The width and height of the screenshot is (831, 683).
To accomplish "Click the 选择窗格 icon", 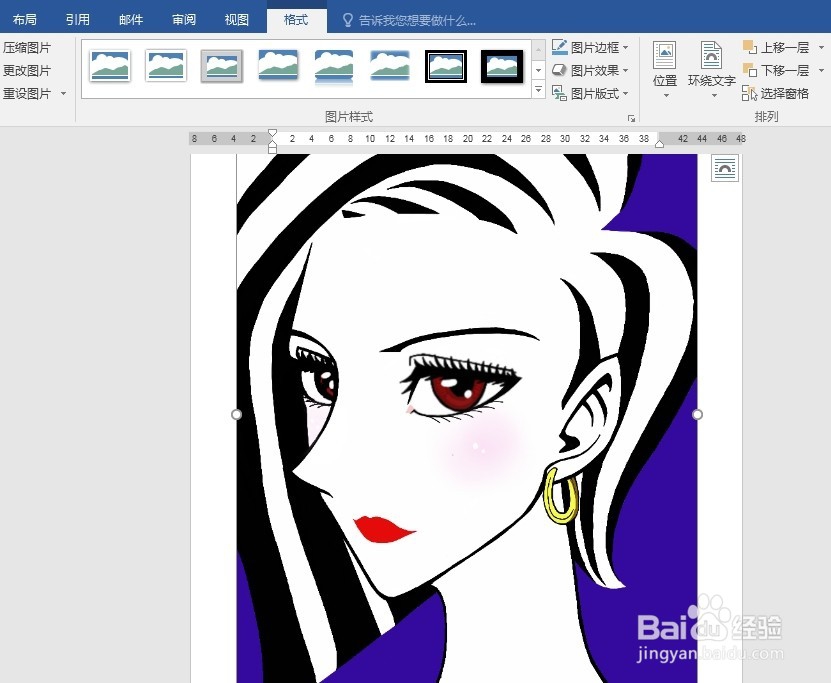I will coord(750,93).
